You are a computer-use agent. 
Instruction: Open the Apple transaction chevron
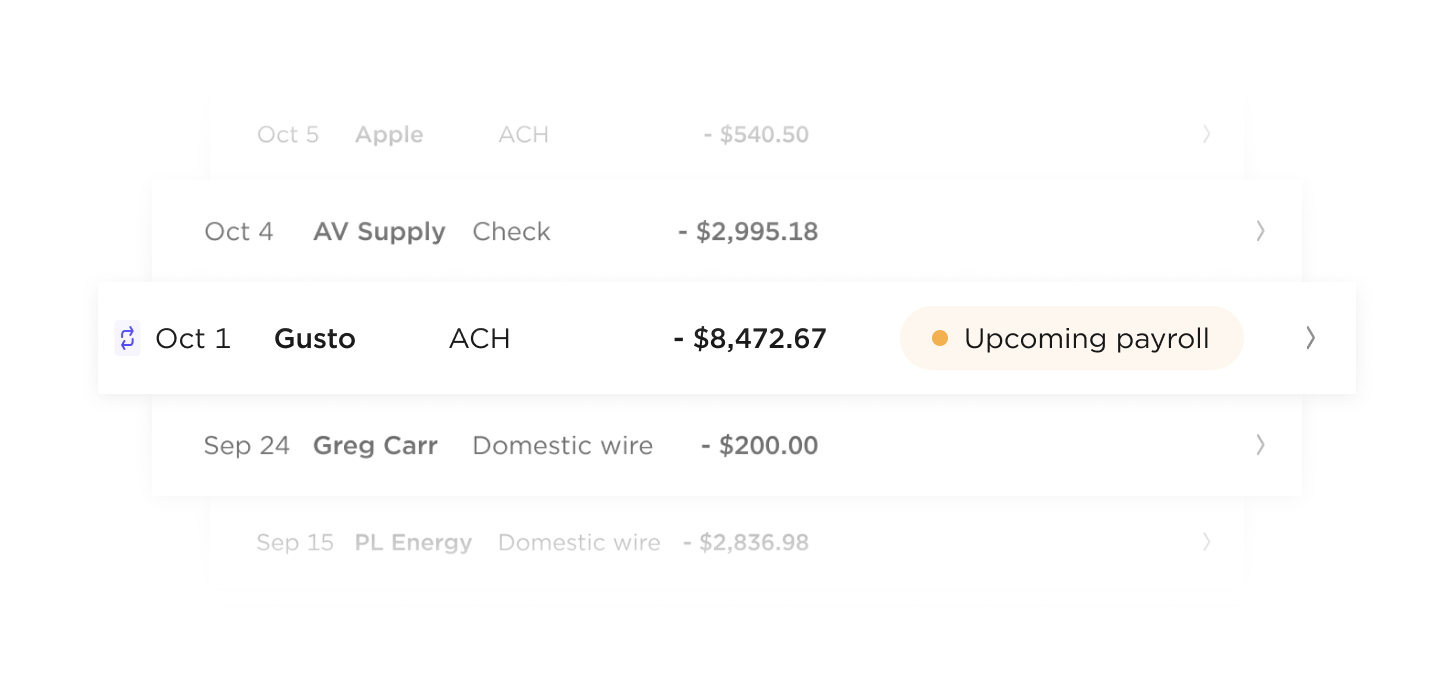(x=1207, y=134)
